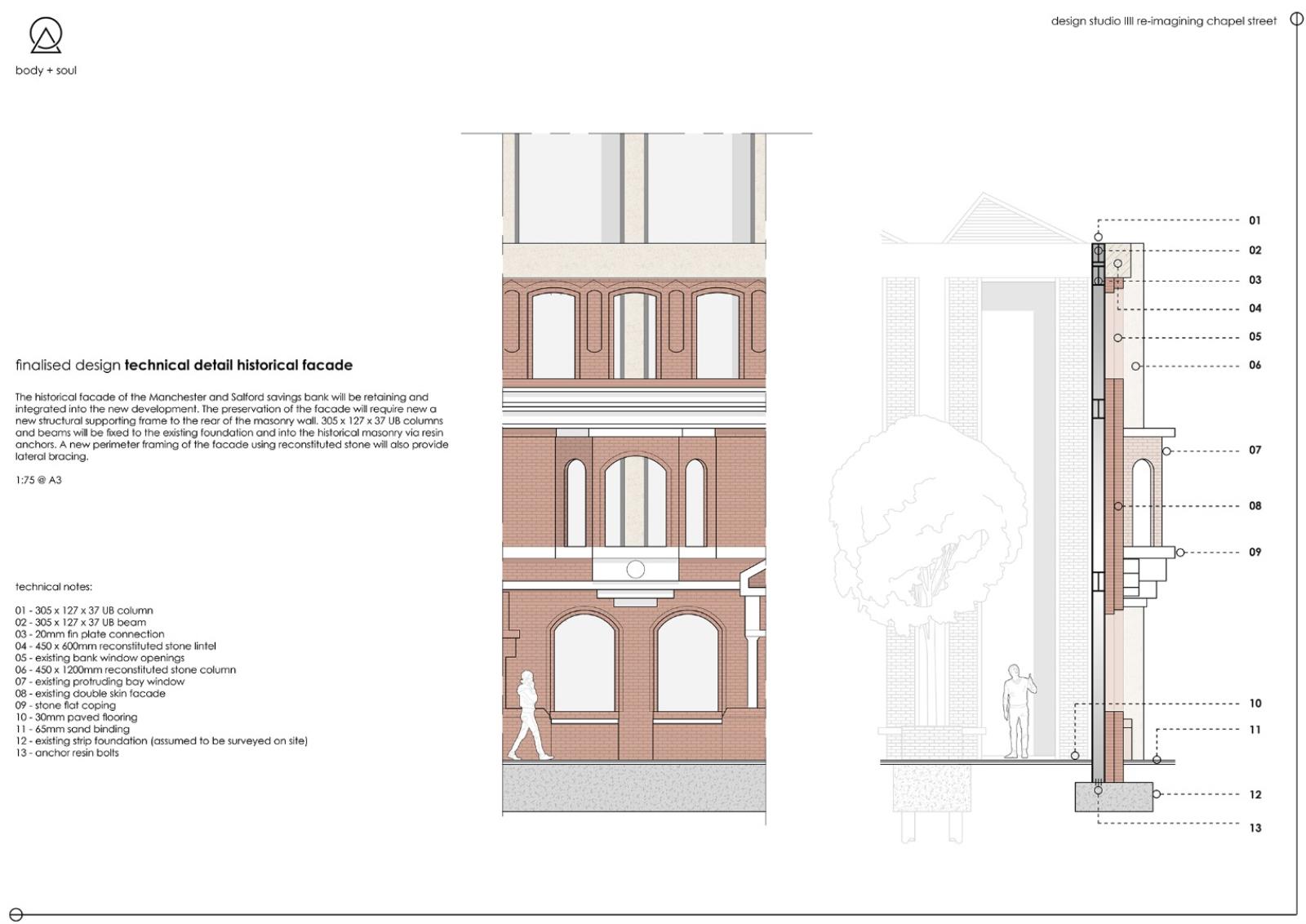Click the standing man figure in the section
The width and height of the screenshot is (1306, 924).
(x=1015, y=711)
